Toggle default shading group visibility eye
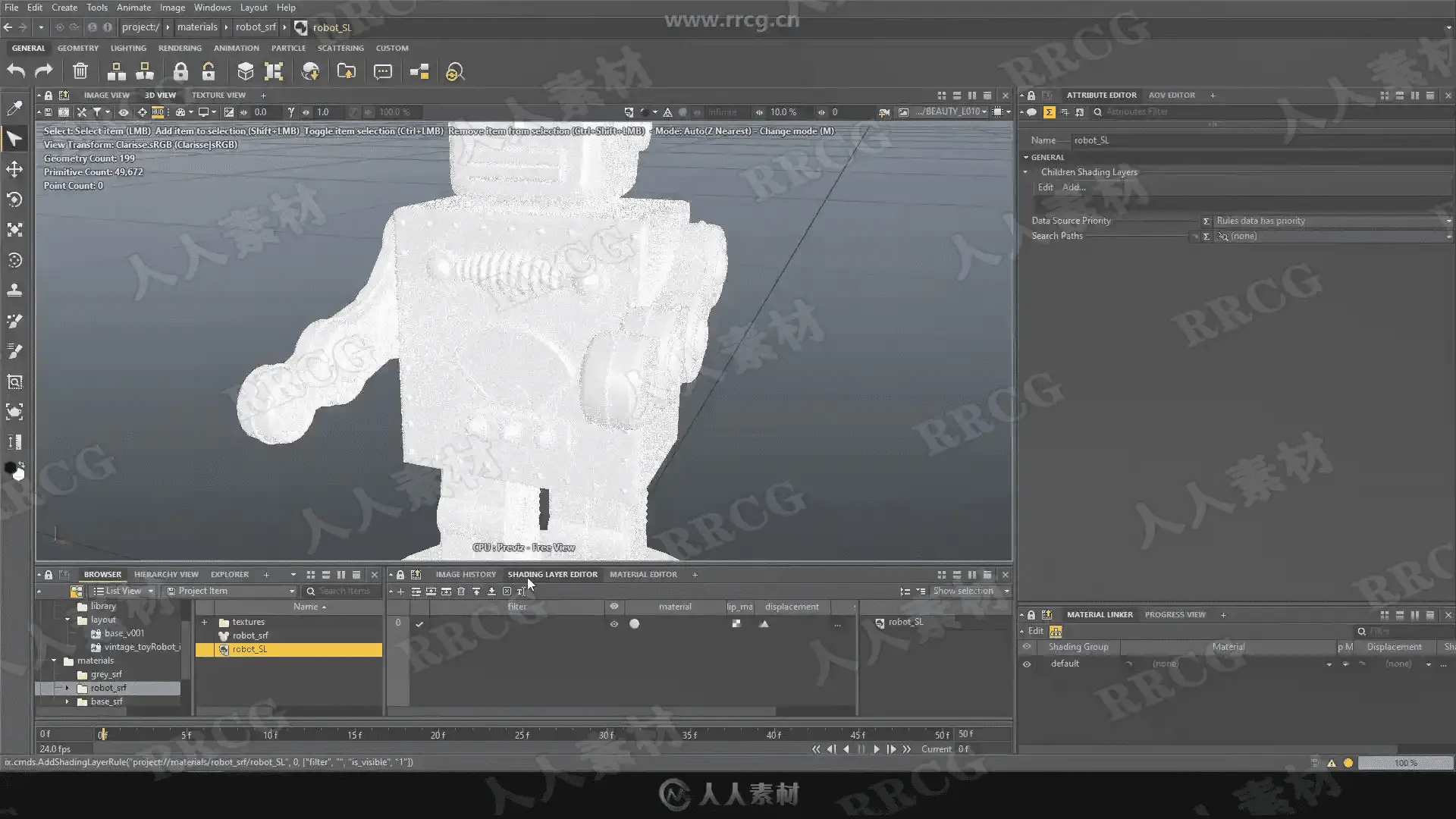The width and height of the screenshot is (1456, 819). (1027, 664)
